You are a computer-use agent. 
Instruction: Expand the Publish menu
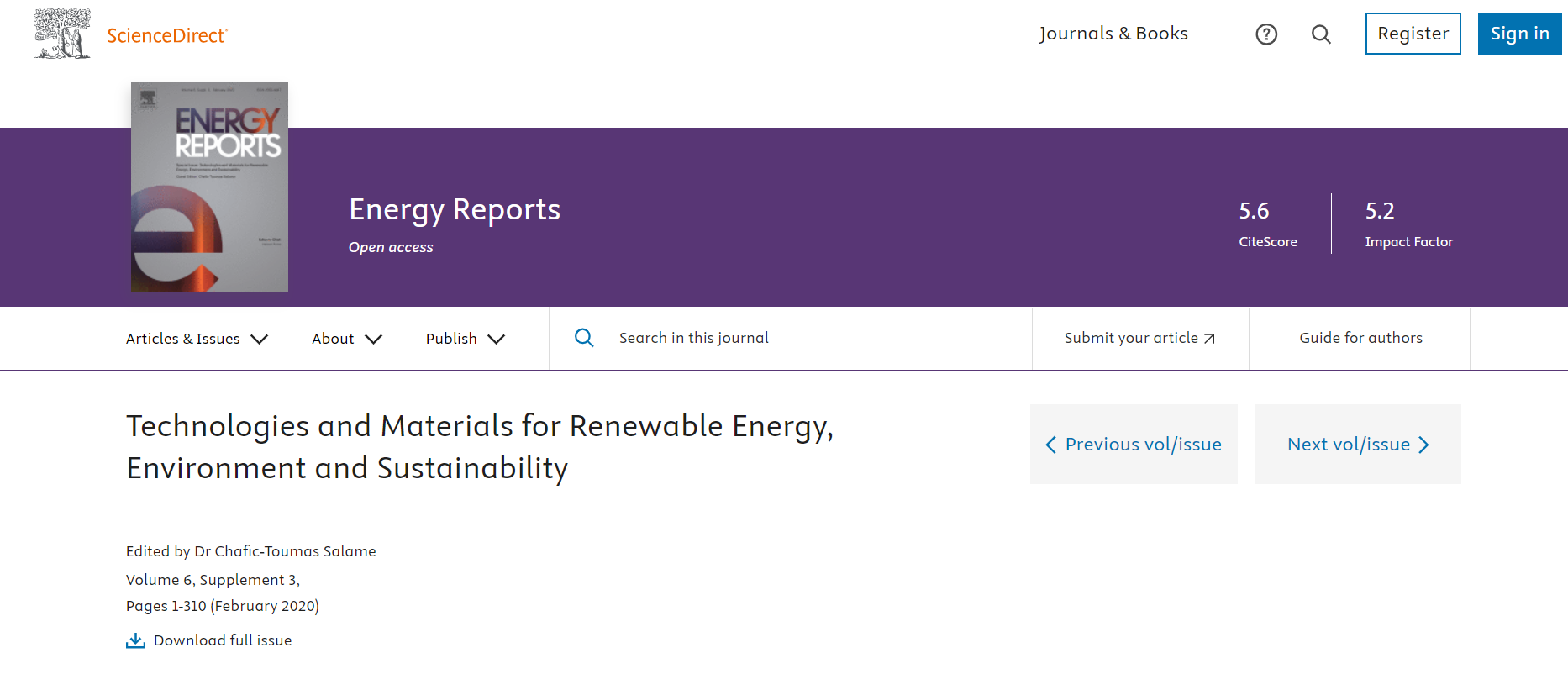pos(466,339)
